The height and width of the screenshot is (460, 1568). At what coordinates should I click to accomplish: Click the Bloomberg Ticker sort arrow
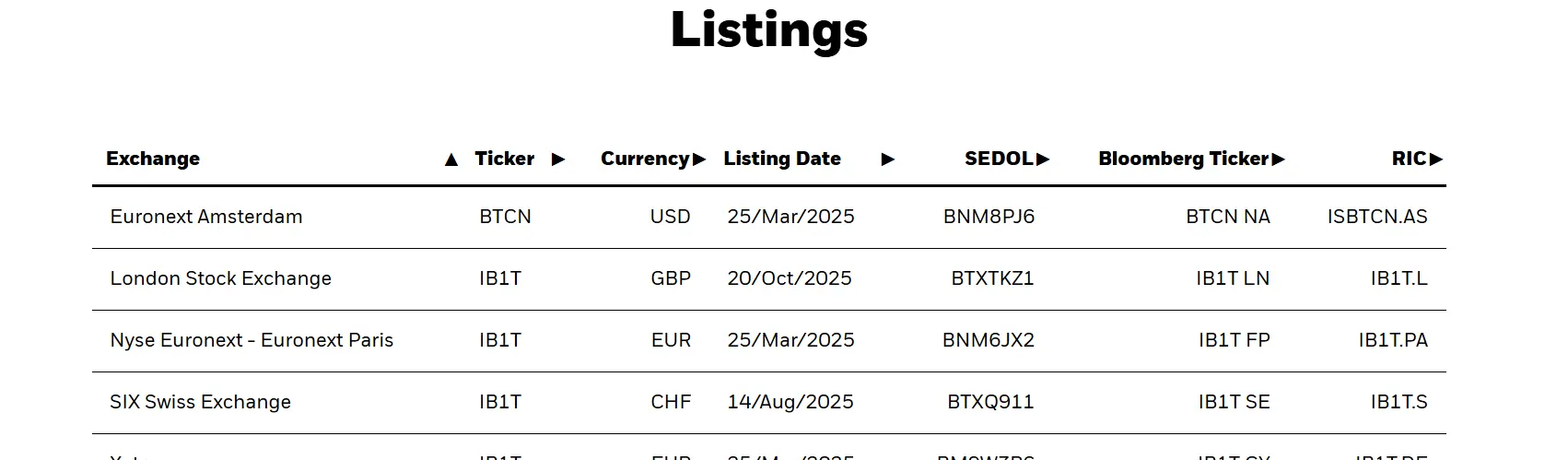[x=1279, y=159]
